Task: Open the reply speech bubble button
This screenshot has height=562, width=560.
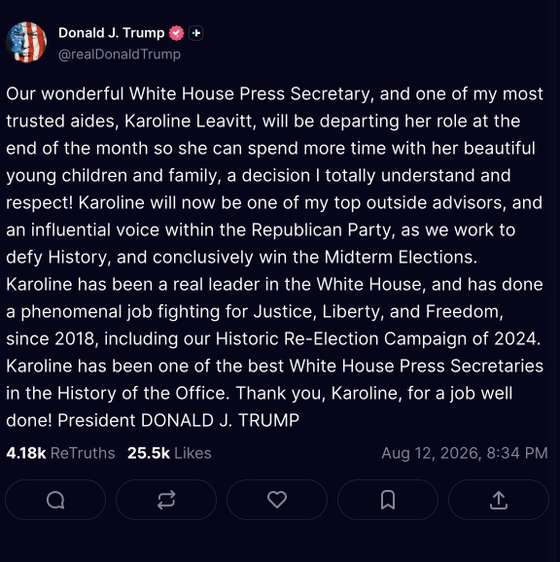Action: (55, 500)
